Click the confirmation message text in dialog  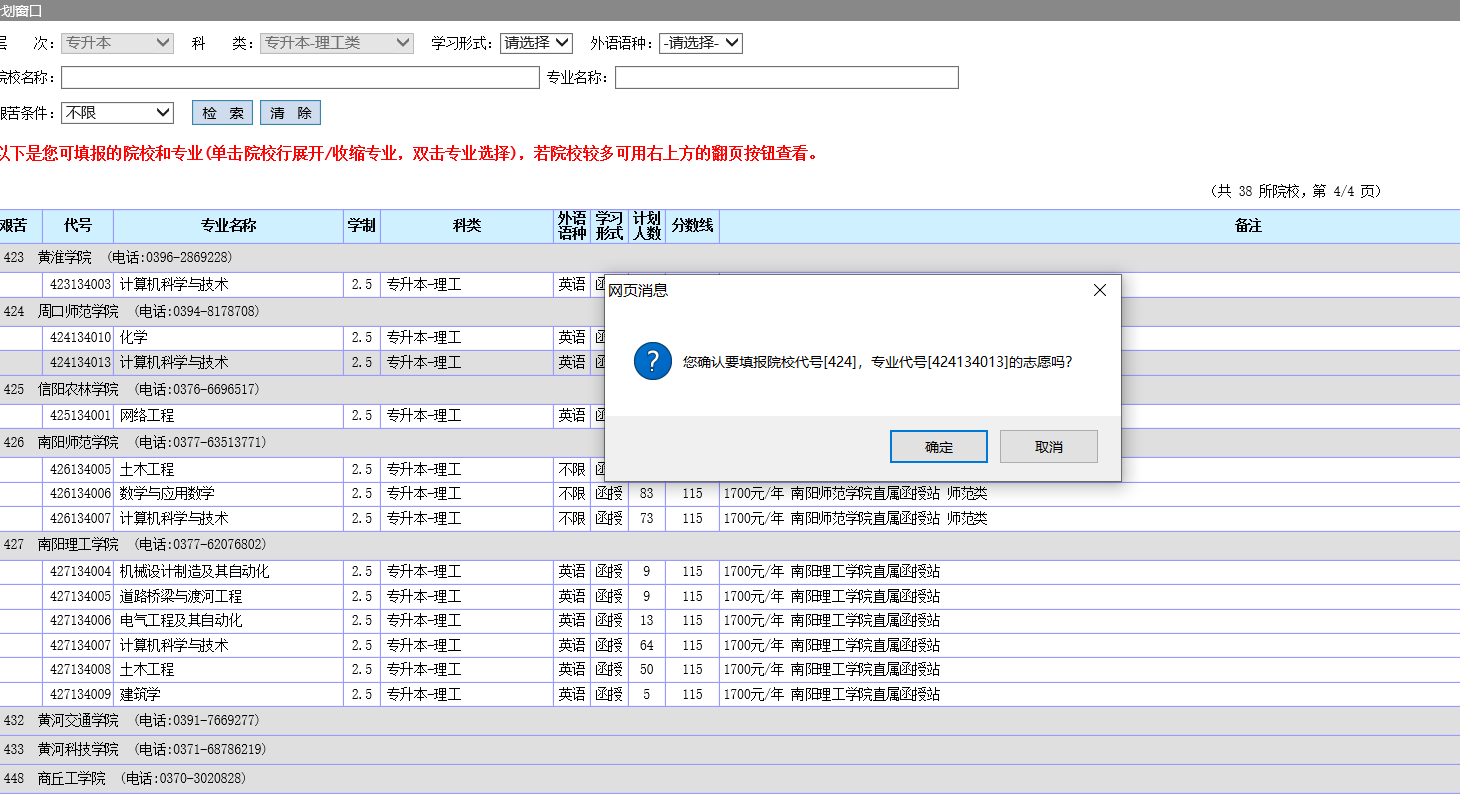click(x=878, y=362)
